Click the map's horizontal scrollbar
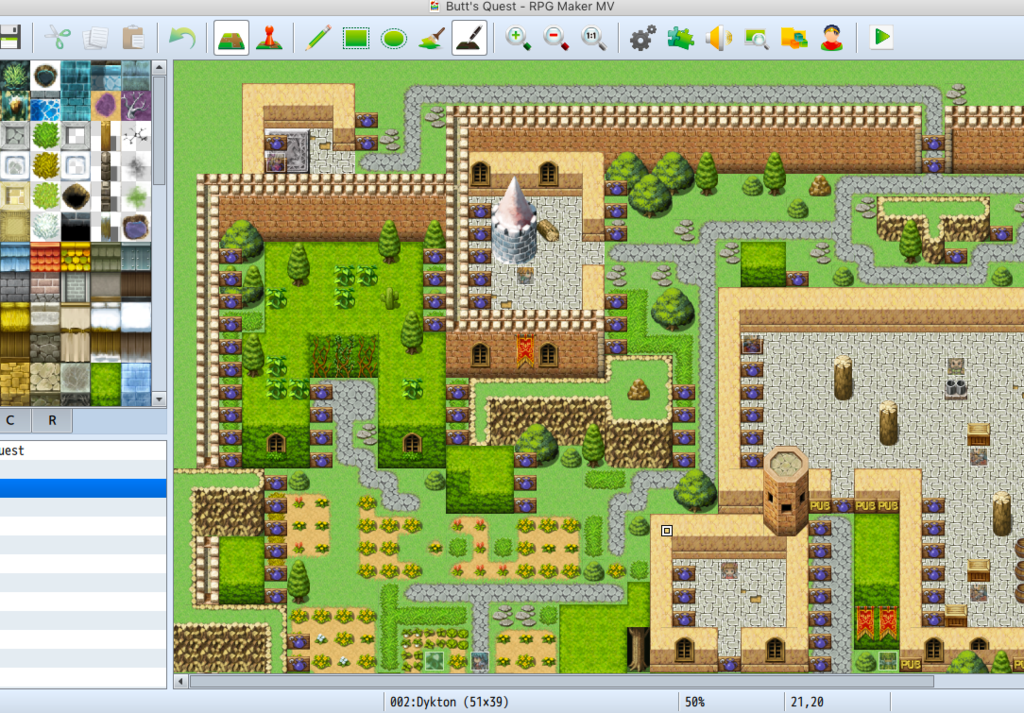The image size is (1024, 713). (x=560, y=681)
